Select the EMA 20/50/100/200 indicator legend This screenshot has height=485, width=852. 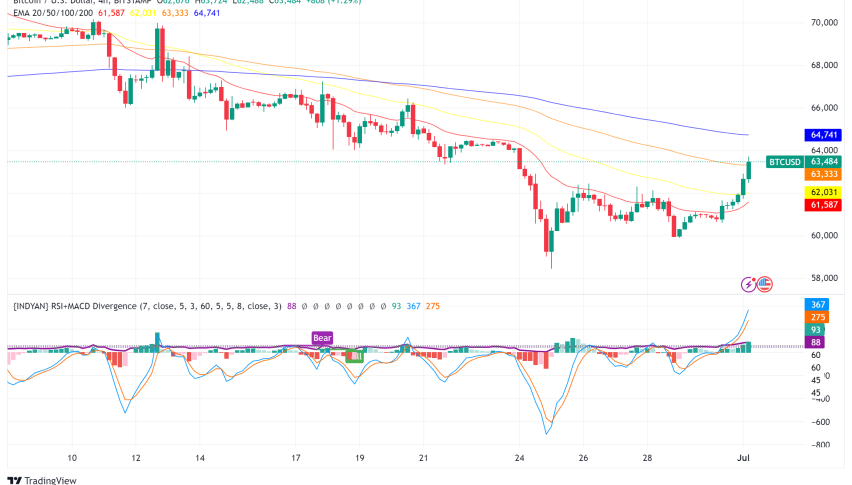point(53,12)
